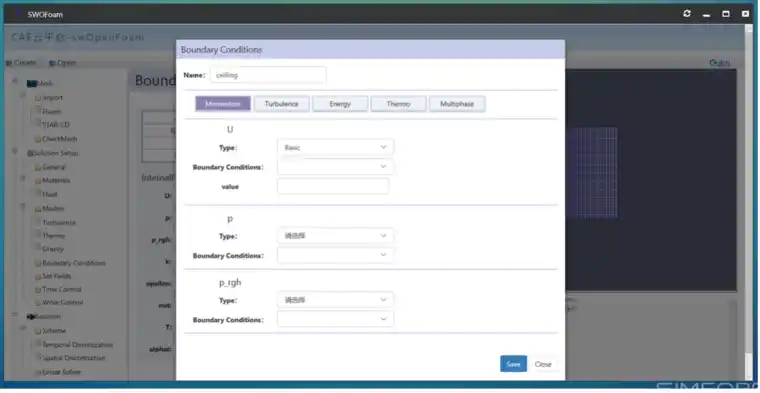
Task: Select the Multiphase tab
Action: 457,104
